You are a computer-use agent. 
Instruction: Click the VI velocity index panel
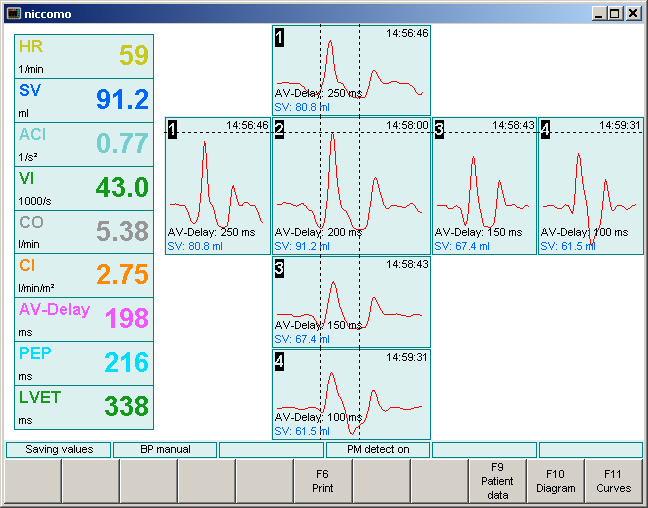coord(84,188)
